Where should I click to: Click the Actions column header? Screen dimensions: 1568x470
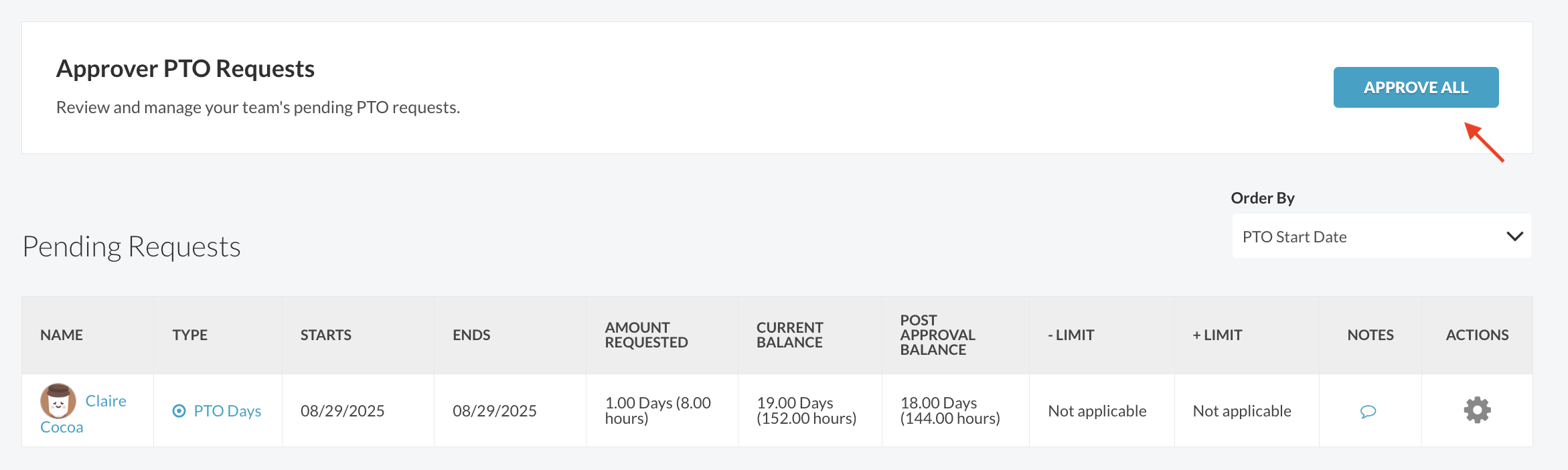(1477, 335)
